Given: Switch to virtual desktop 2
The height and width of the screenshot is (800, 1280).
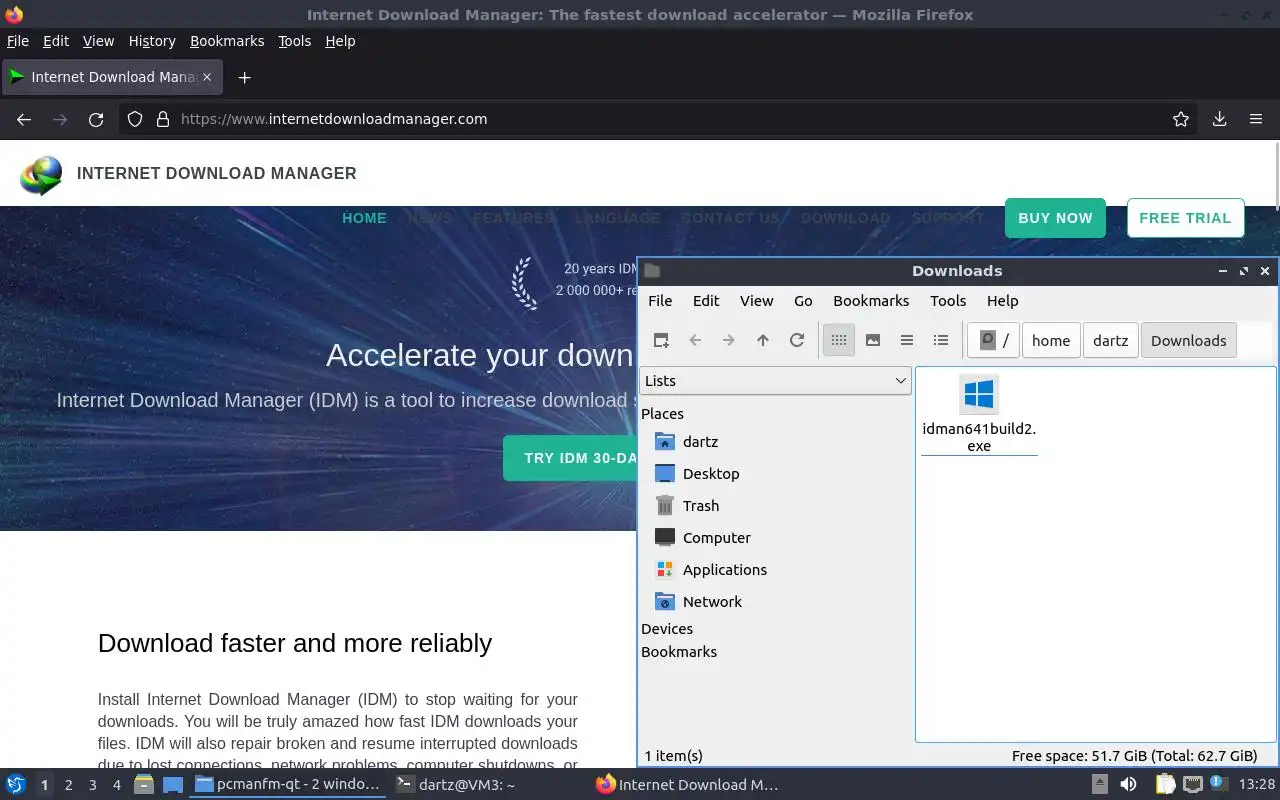Looking at the screenshot, I should (68, 785).
